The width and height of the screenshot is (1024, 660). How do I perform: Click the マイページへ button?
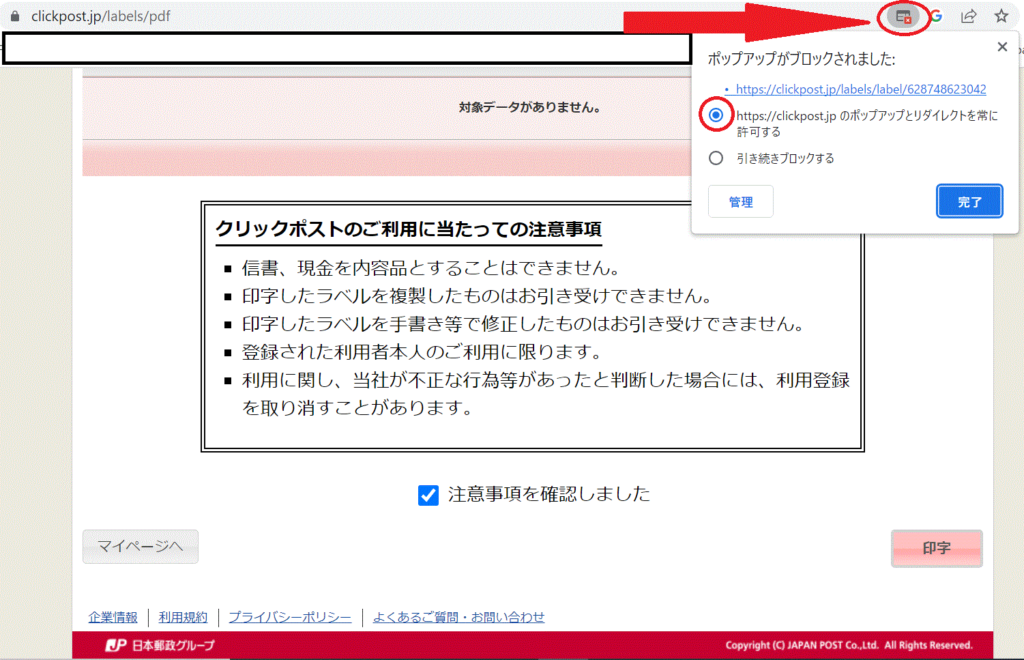coord(140,546)
